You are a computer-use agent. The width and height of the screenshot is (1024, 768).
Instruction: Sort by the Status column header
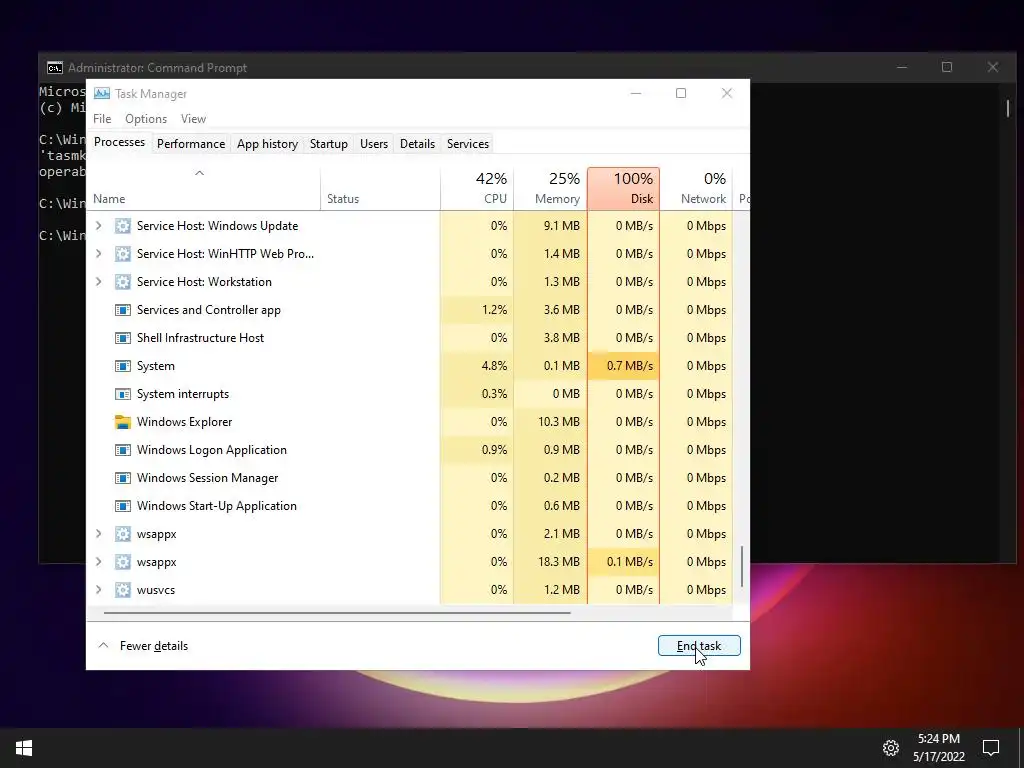click(381, 189)
